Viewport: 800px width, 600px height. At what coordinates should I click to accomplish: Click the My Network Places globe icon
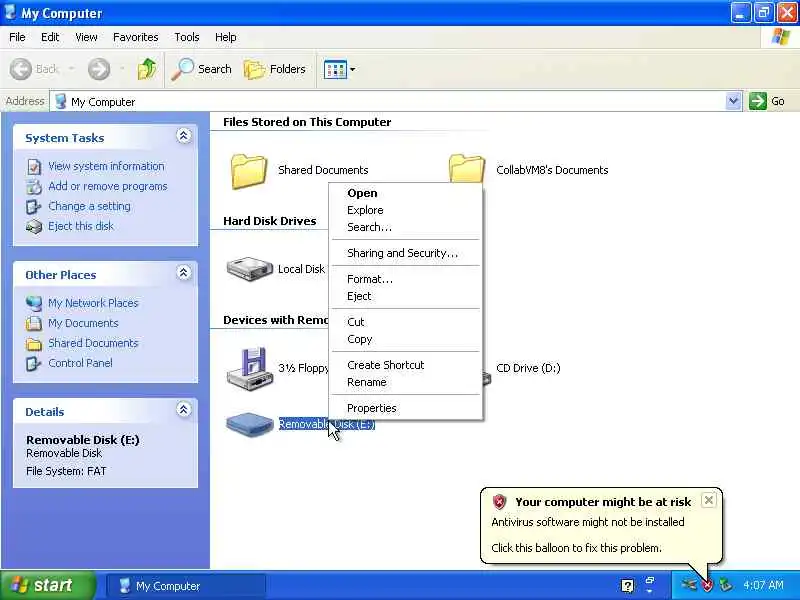[34, 303]
